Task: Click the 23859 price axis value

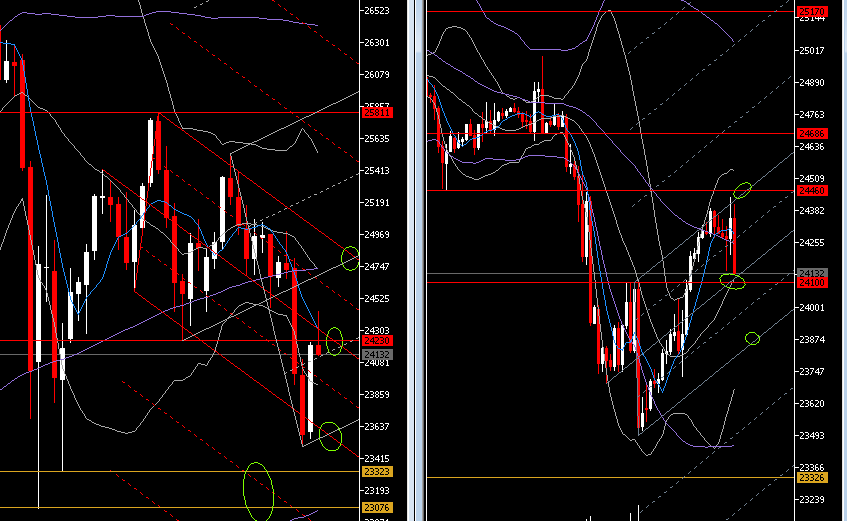Action: point(377,395)
